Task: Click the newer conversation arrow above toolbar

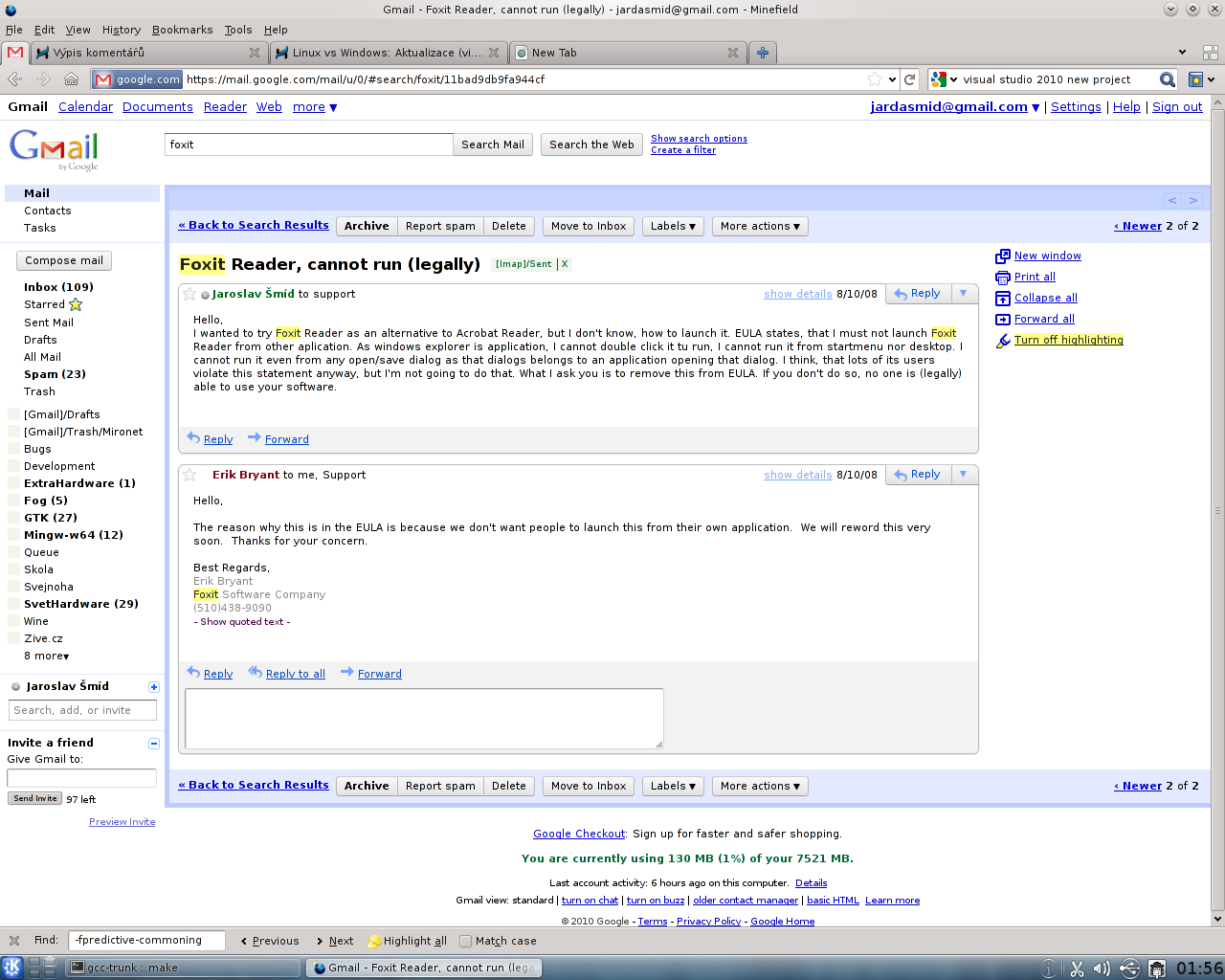Action: (x=1172, y=200)
